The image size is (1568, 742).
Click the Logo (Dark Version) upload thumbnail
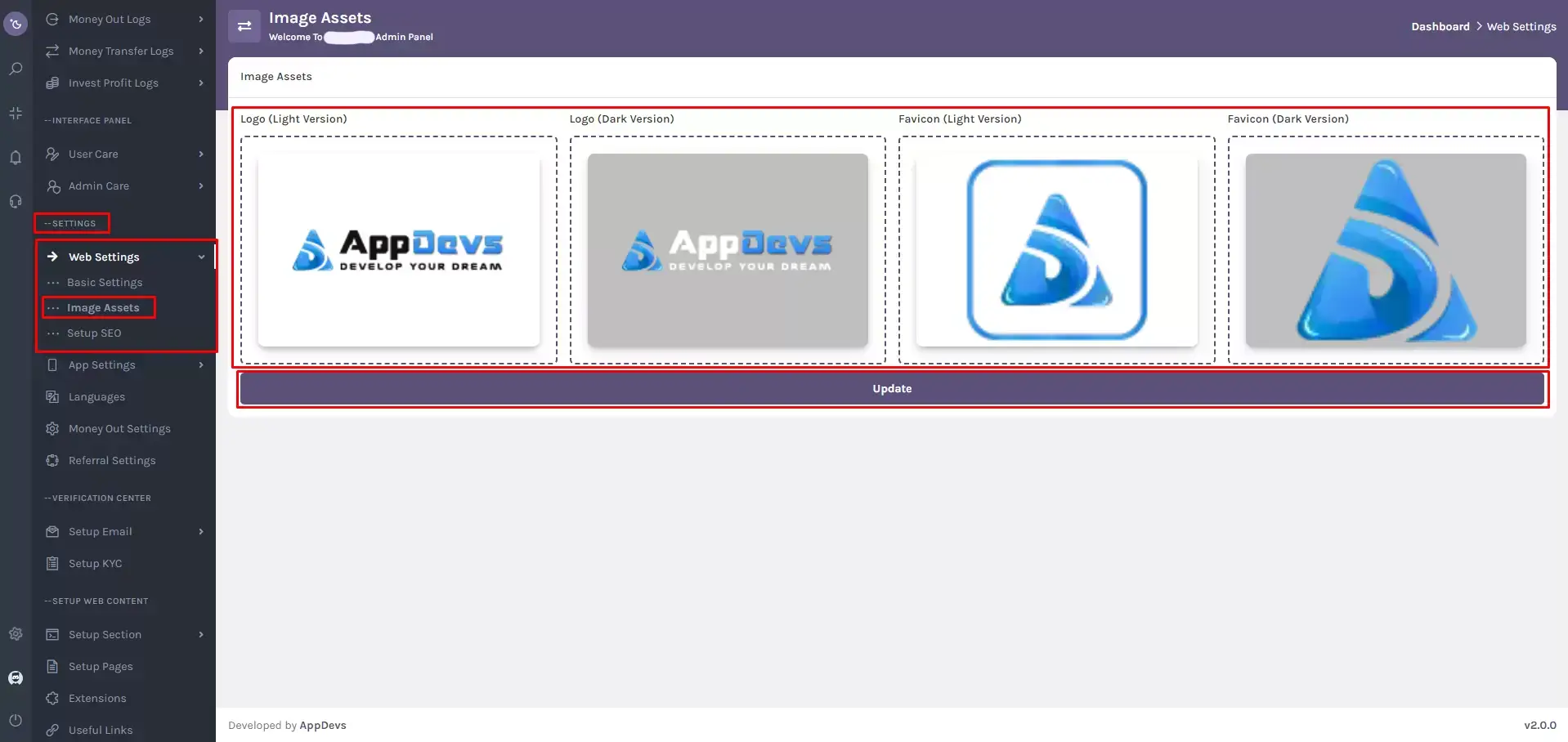728,250
